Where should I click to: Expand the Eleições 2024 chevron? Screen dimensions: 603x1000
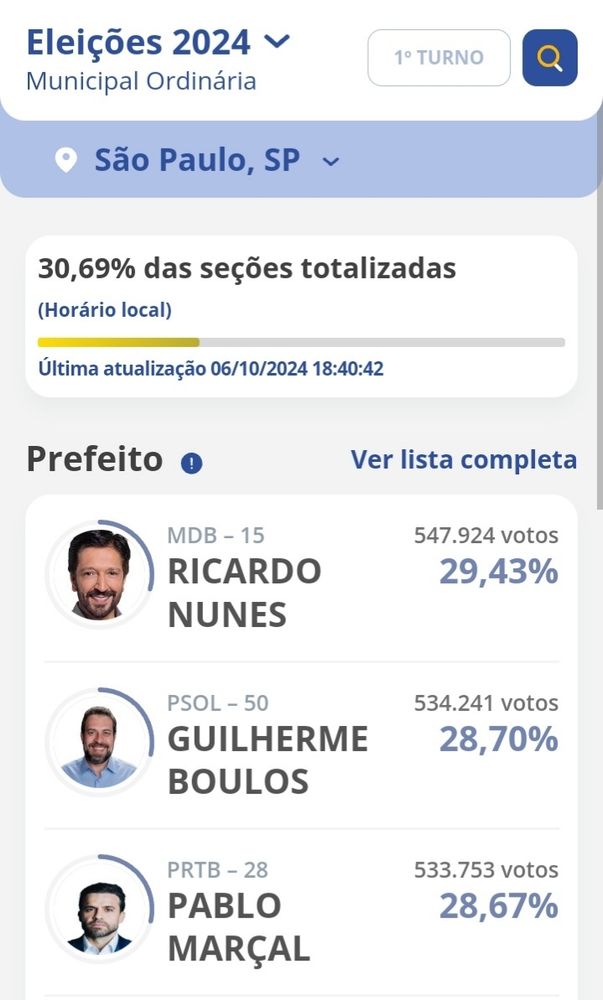[277, 42]
